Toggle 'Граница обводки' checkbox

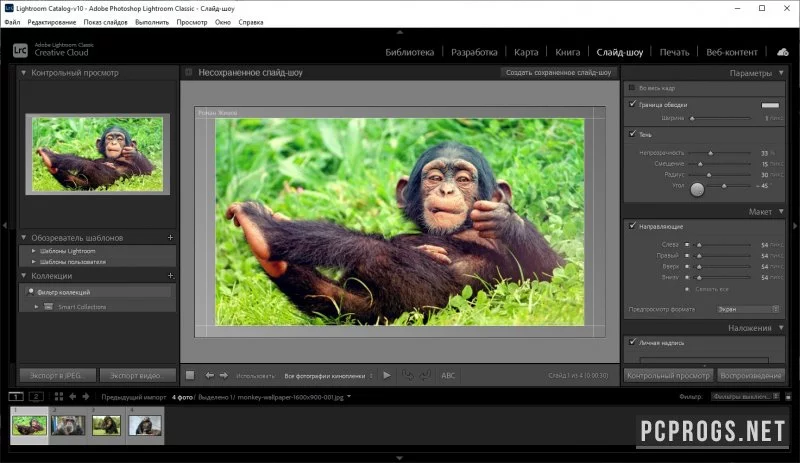pos(633,104)
